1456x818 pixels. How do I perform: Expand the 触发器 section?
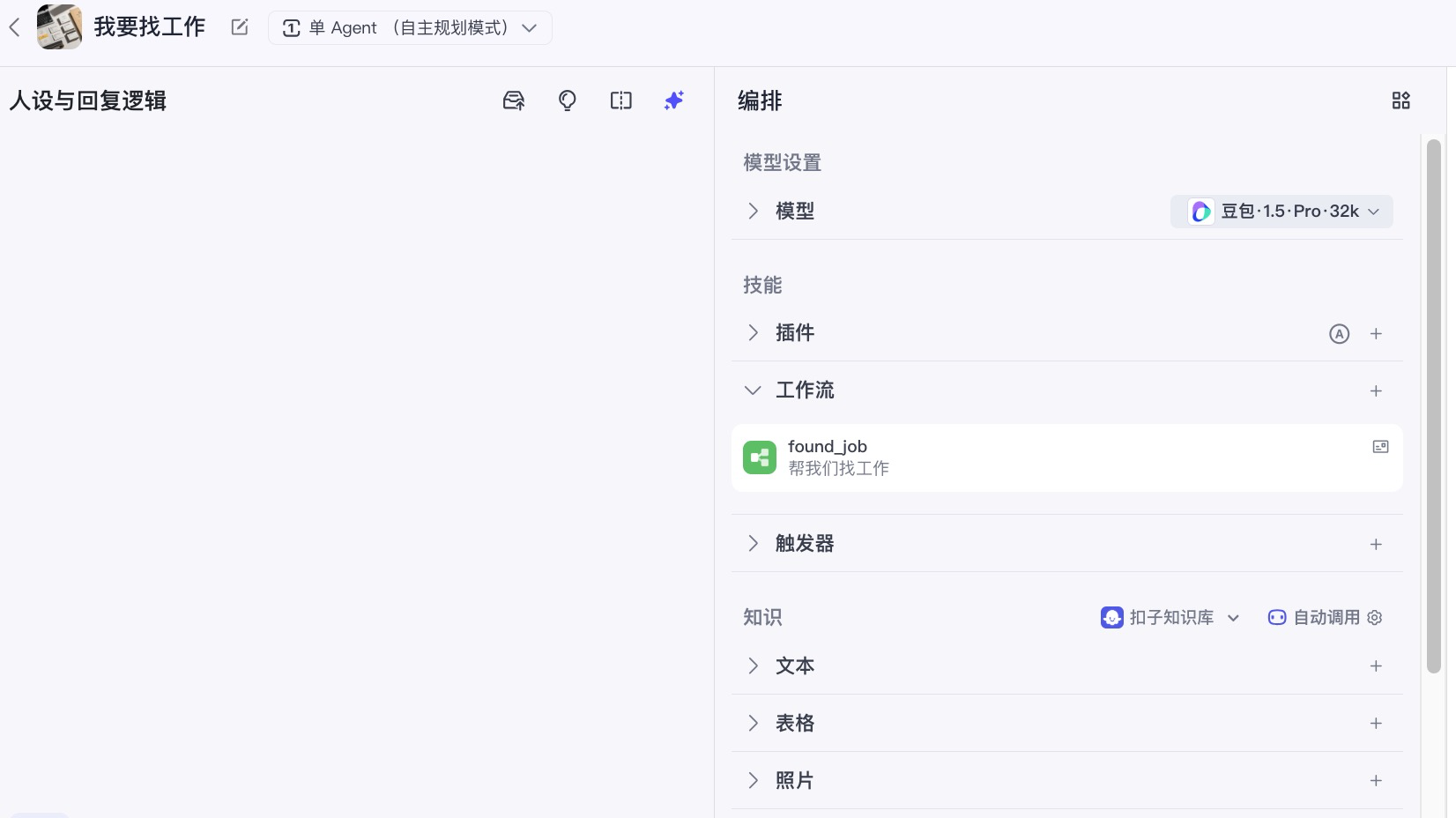point(754,543)
